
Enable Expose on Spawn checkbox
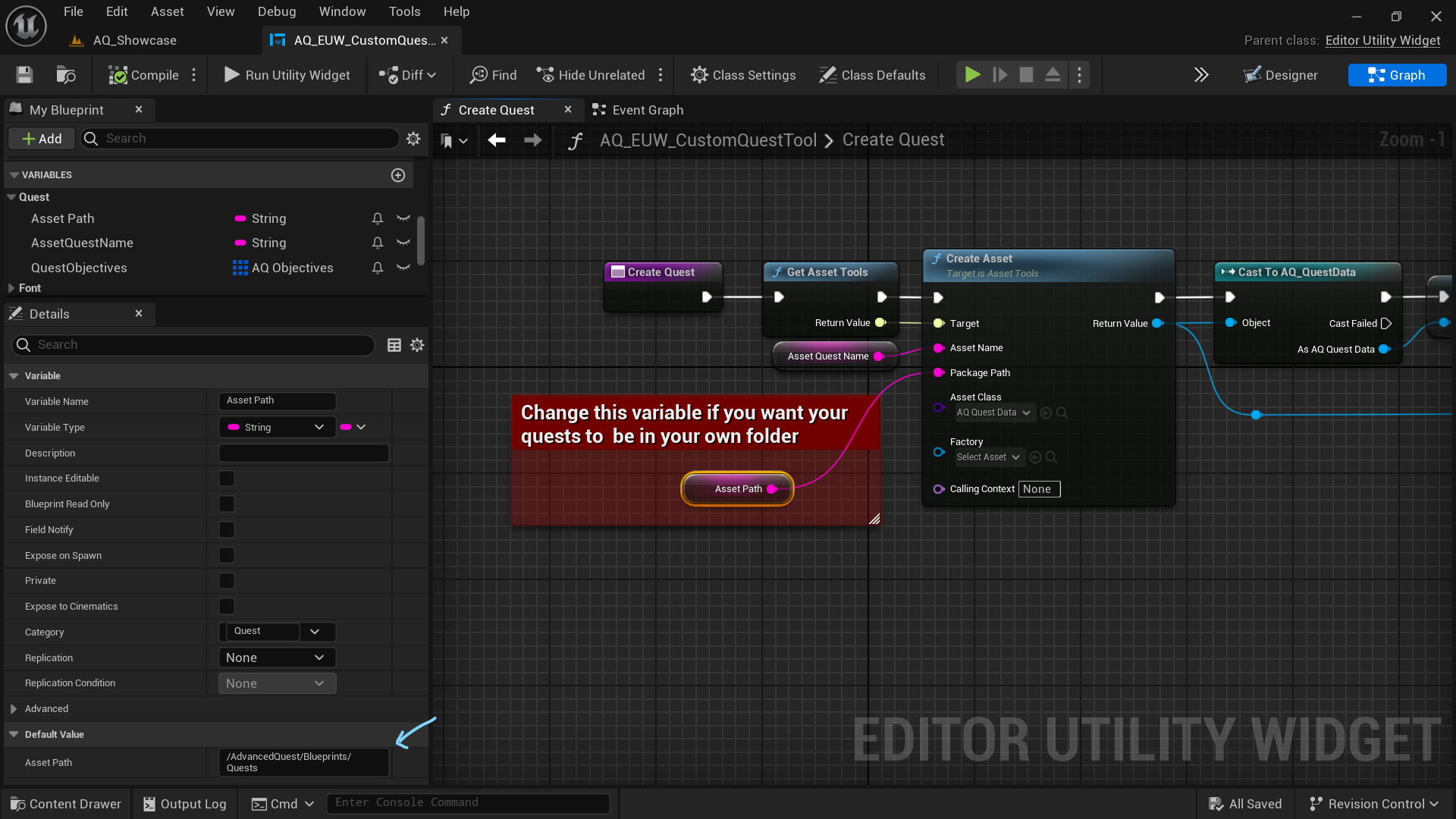click(x=227, y=556)
